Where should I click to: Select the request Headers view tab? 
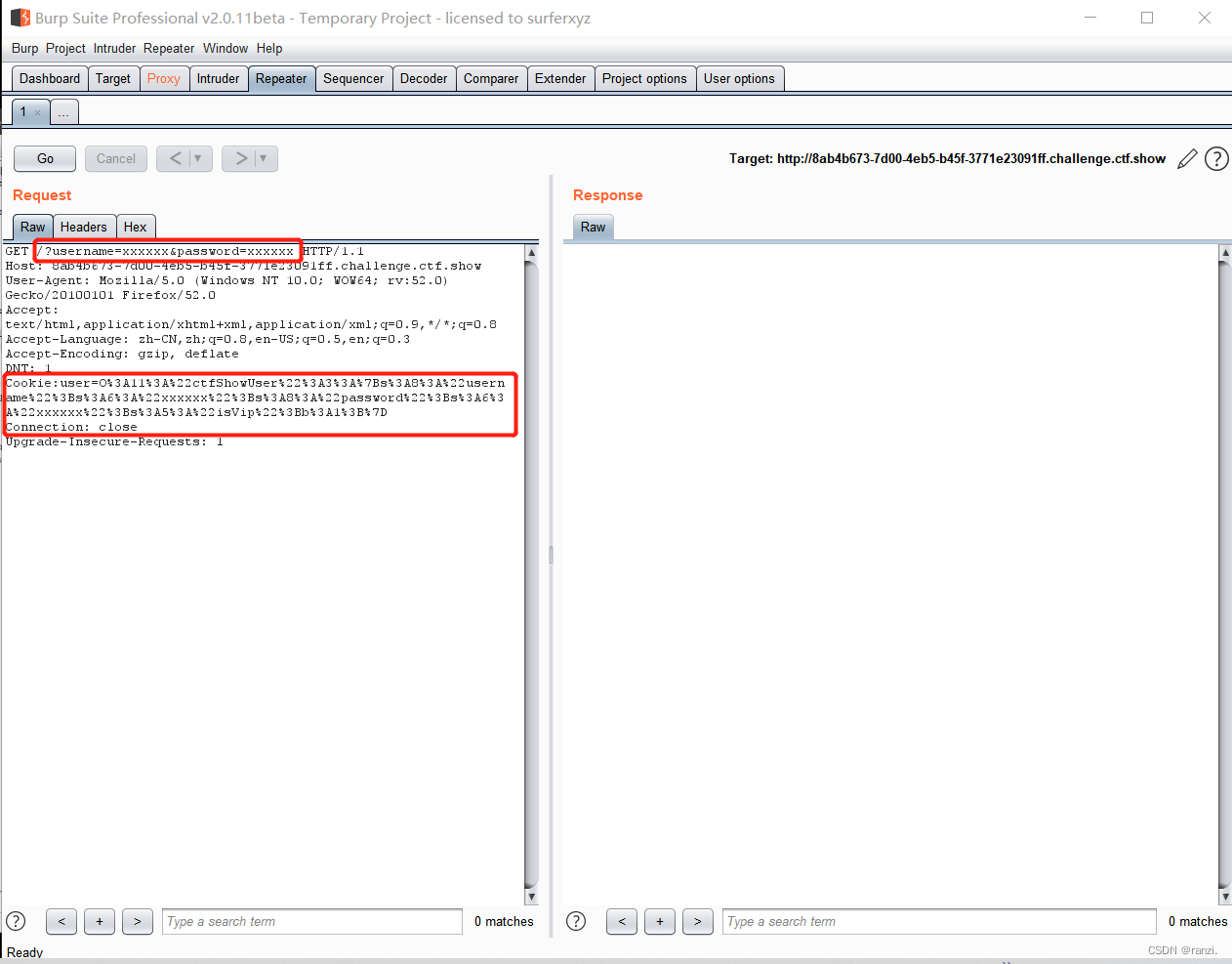coord(84,227)
